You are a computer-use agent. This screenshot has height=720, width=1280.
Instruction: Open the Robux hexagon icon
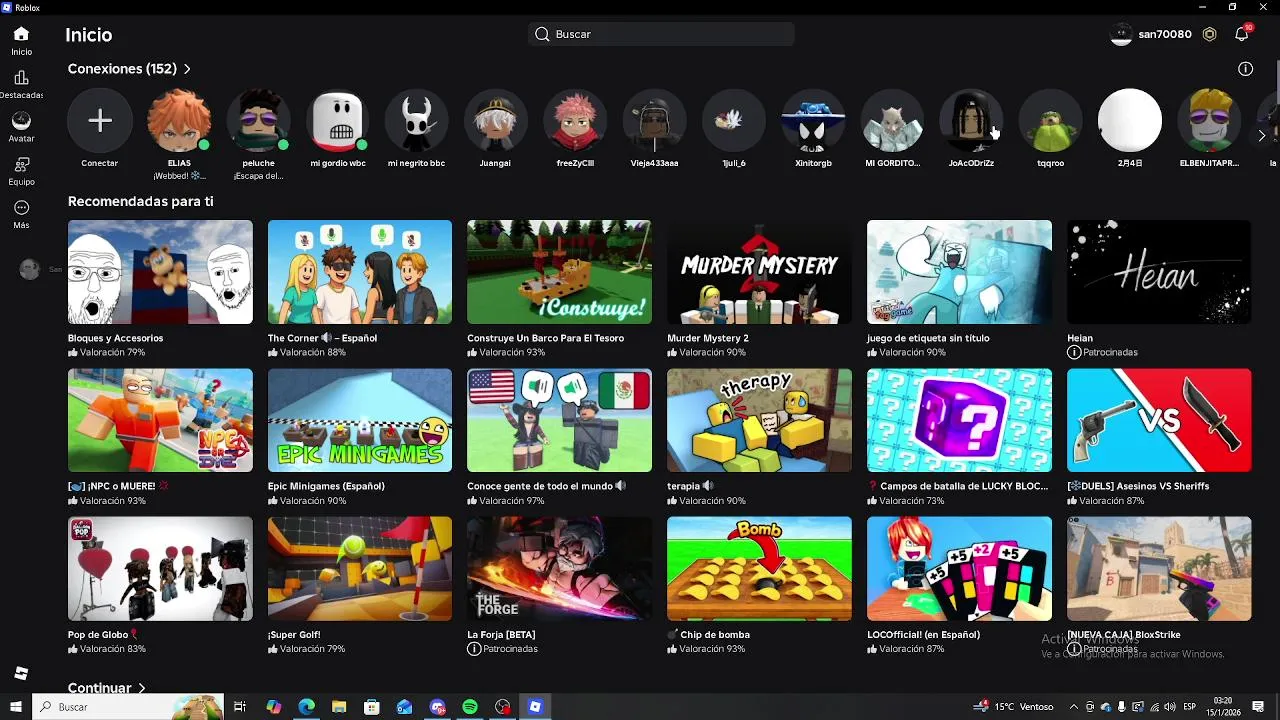(1209, 34)
